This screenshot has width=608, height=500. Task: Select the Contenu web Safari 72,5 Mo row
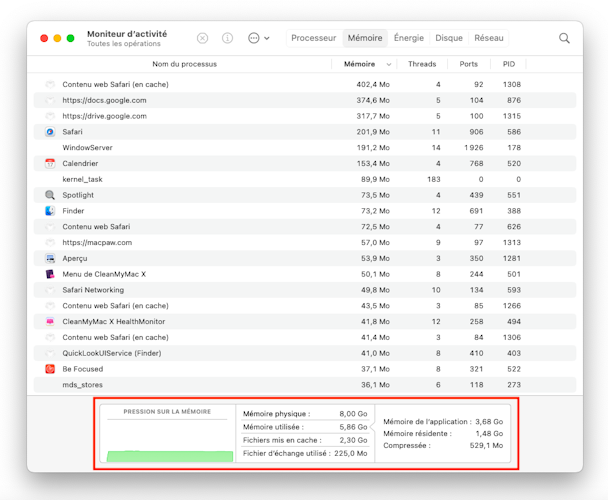click(x=305, y=227)
